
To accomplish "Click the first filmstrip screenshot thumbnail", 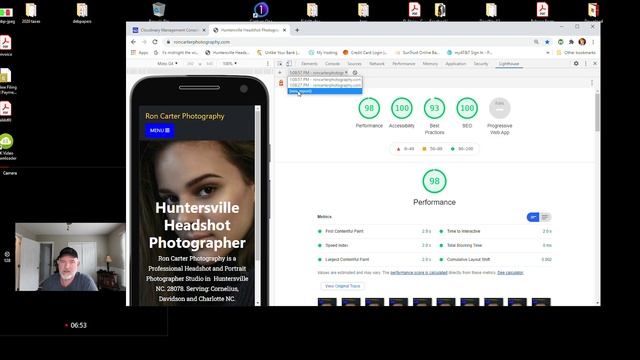I will point(327,302).
